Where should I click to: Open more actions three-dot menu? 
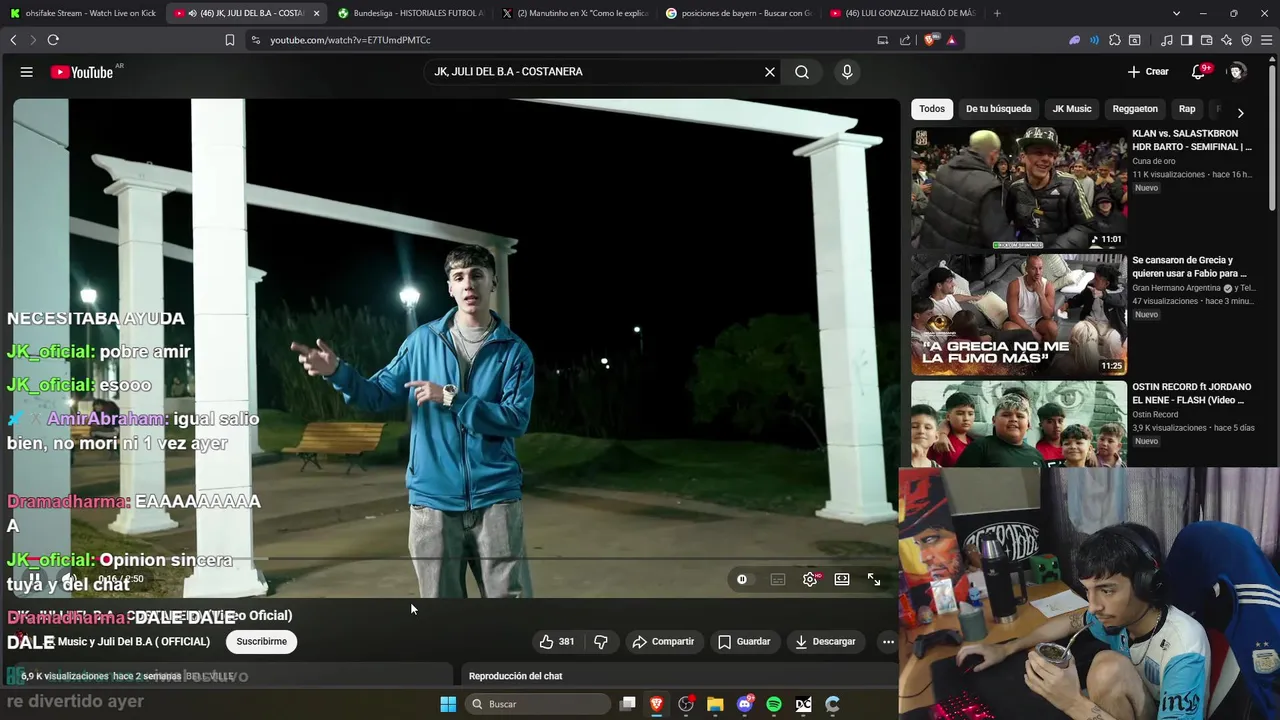pyautogui.click(x=887, y=642)
